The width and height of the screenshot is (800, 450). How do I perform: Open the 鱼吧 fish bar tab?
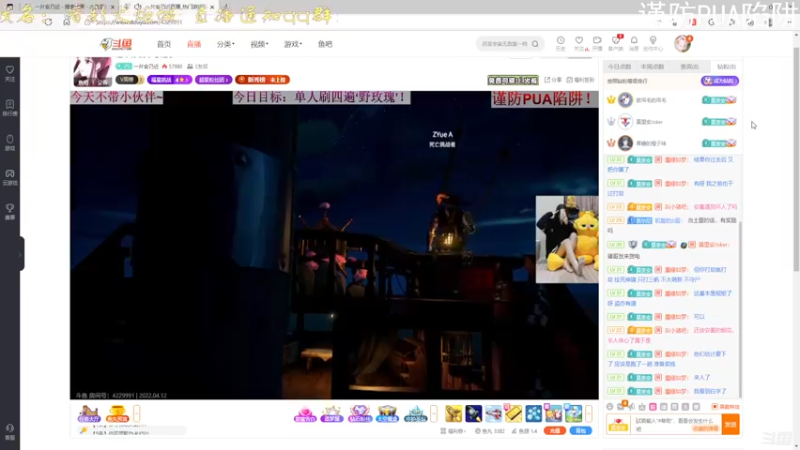(325, 44)
